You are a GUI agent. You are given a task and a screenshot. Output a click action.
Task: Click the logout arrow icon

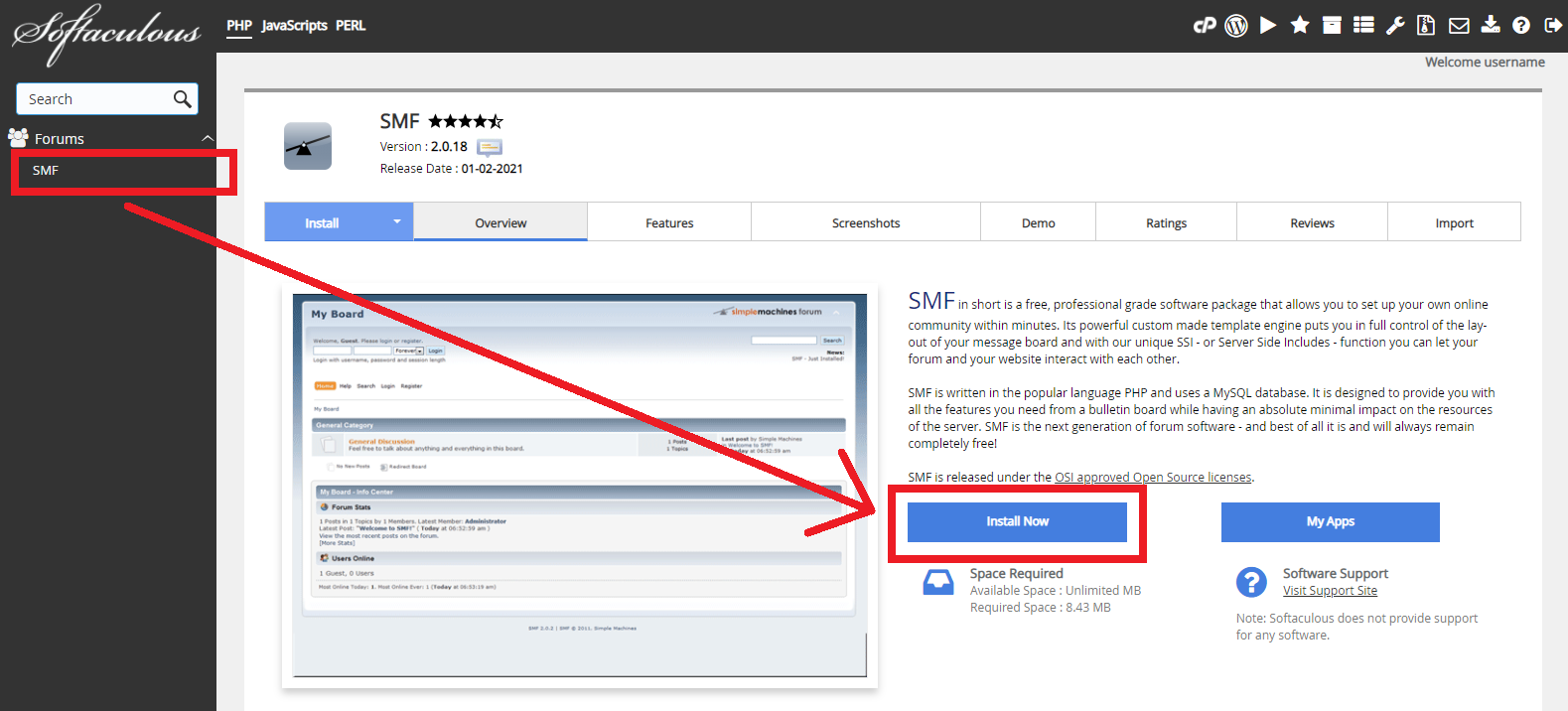tap(1553, 26)
